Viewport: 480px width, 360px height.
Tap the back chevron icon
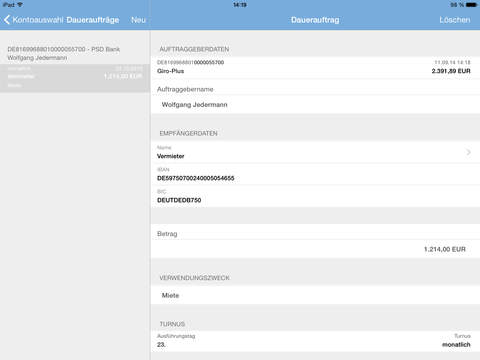pyautogui.click(x=7, y=20)
